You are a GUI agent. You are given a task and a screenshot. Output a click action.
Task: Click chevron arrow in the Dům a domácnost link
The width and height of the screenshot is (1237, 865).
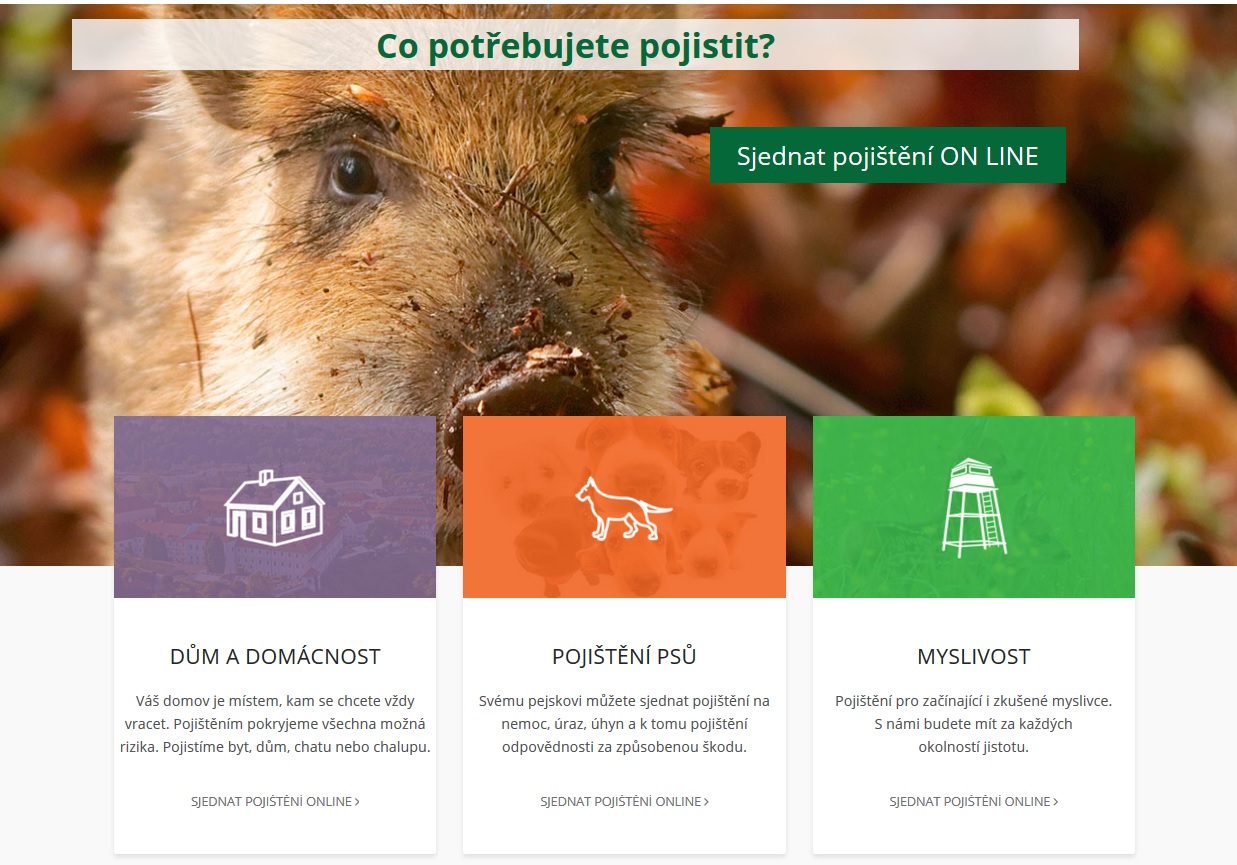point(357,801)
